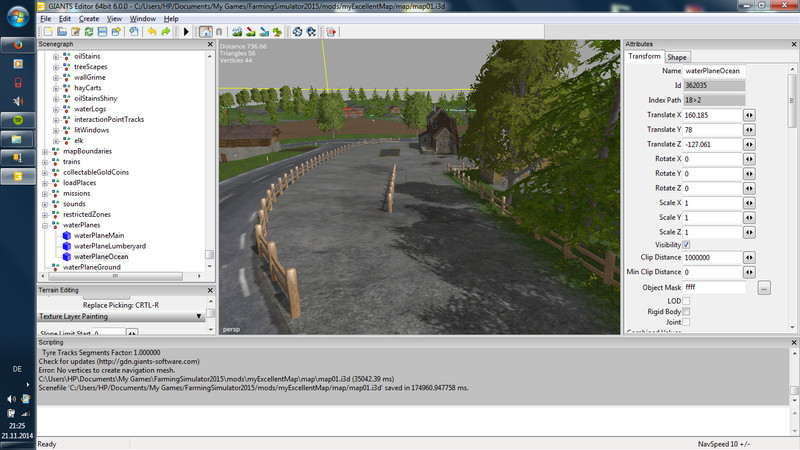Open the Edit menu
Screen dimensions: 800x450
point(65,19)
